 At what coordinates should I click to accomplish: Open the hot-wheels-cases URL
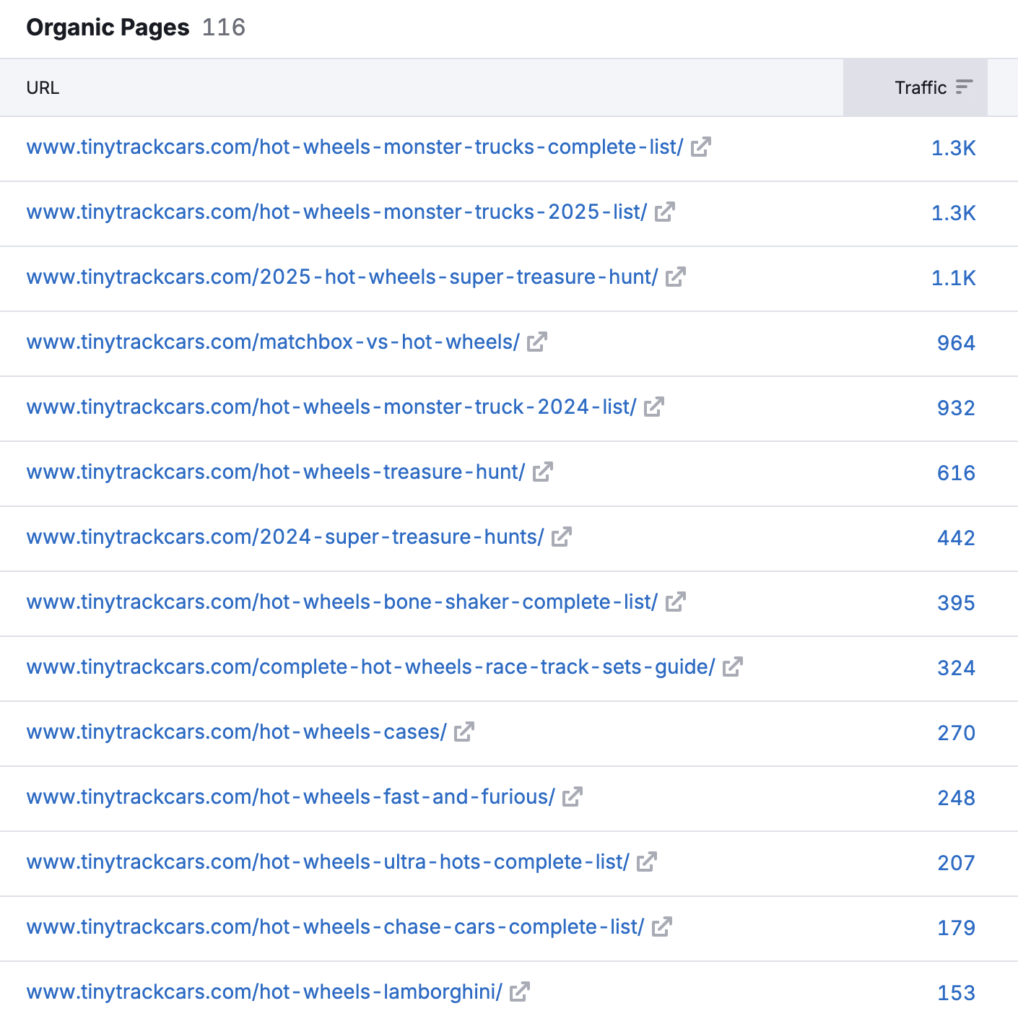[x=236, y=732]
